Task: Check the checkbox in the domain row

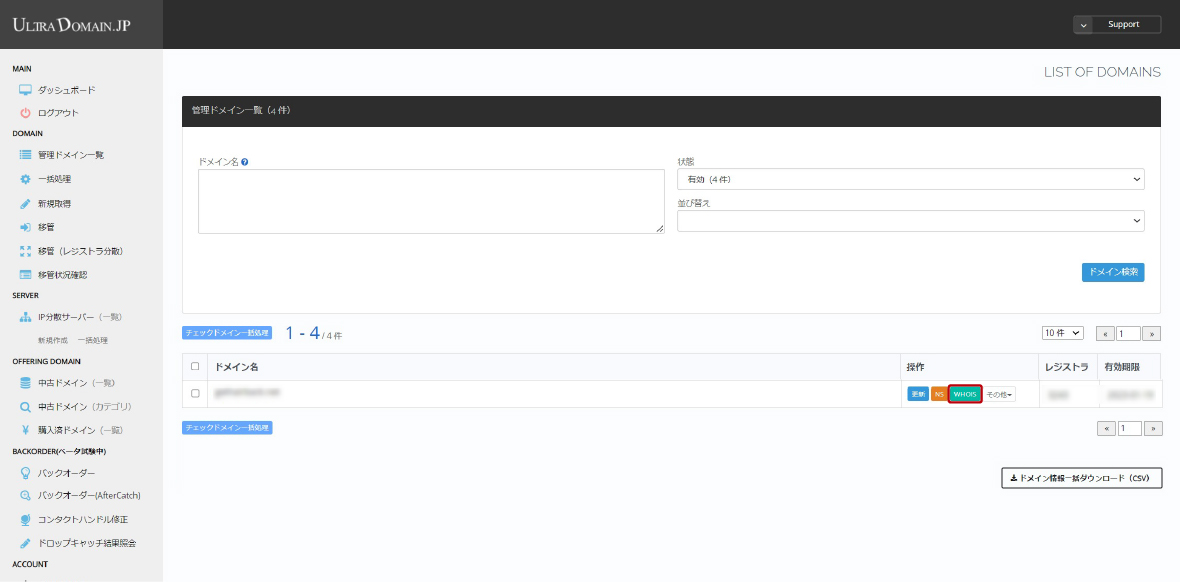Action: pos(195,394)
